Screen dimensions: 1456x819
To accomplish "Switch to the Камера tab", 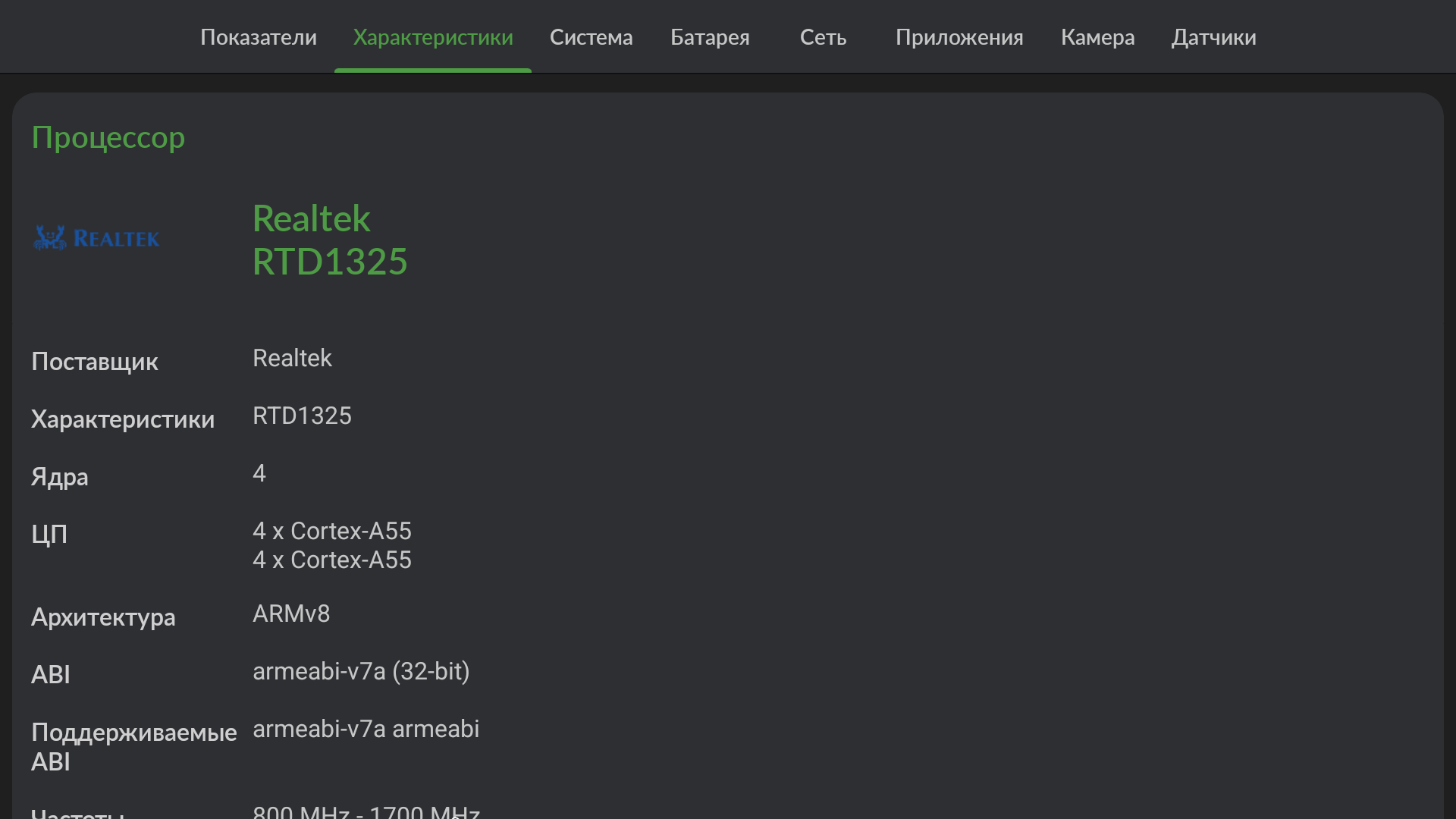I will 1097,37.
